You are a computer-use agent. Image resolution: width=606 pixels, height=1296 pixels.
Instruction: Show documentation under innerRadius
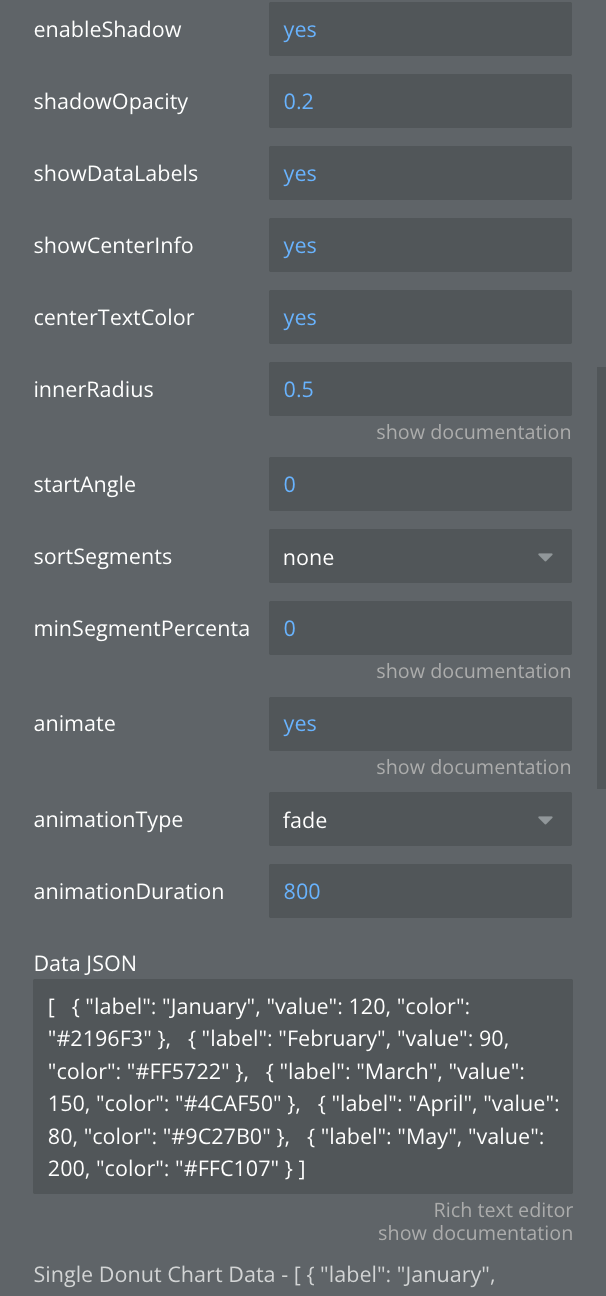click(473, 433)
